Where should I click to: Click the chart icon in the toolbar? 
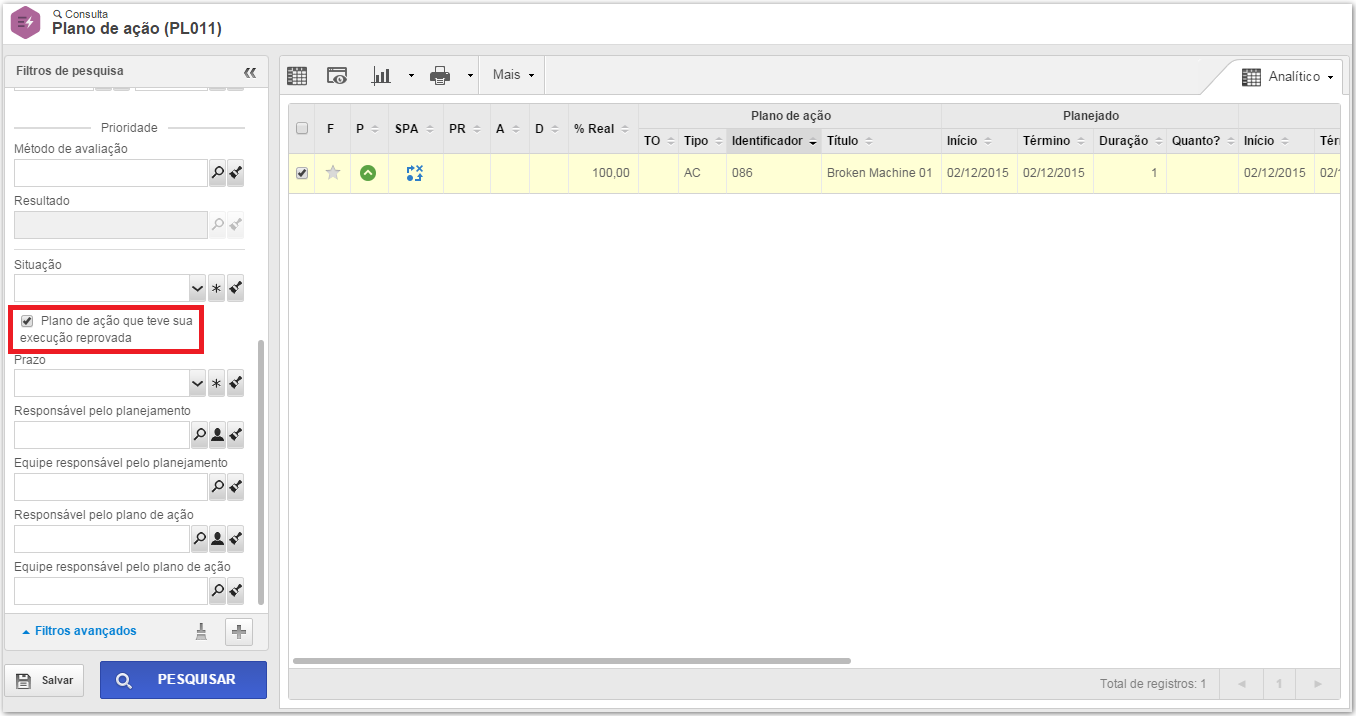click(381, 75)
